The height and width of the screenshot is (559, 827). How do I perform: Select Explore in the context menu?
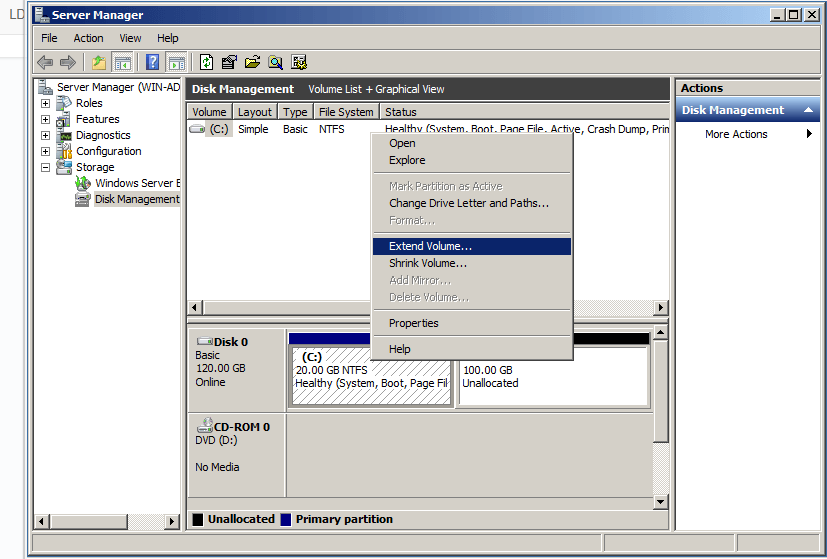click(472, 160)
